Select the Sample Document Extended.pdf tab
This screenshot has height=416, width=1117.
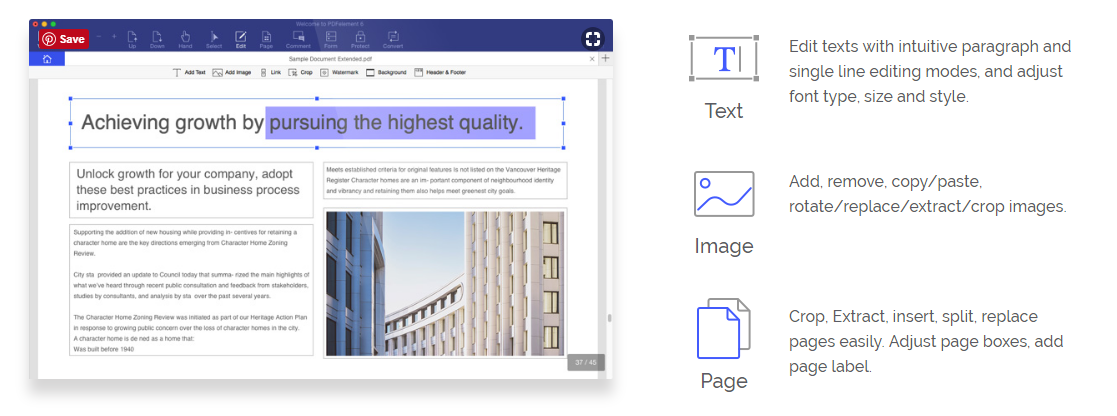[329, 59]
